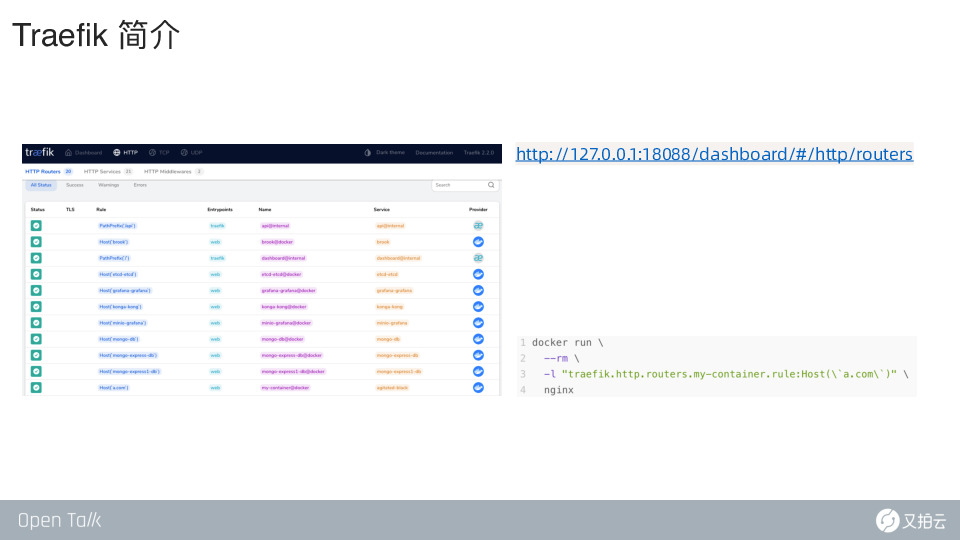Click the mongo-express1-db service tag
Image resolution: width=960 pixels, height=540 pixels.
tap(399, 372)
